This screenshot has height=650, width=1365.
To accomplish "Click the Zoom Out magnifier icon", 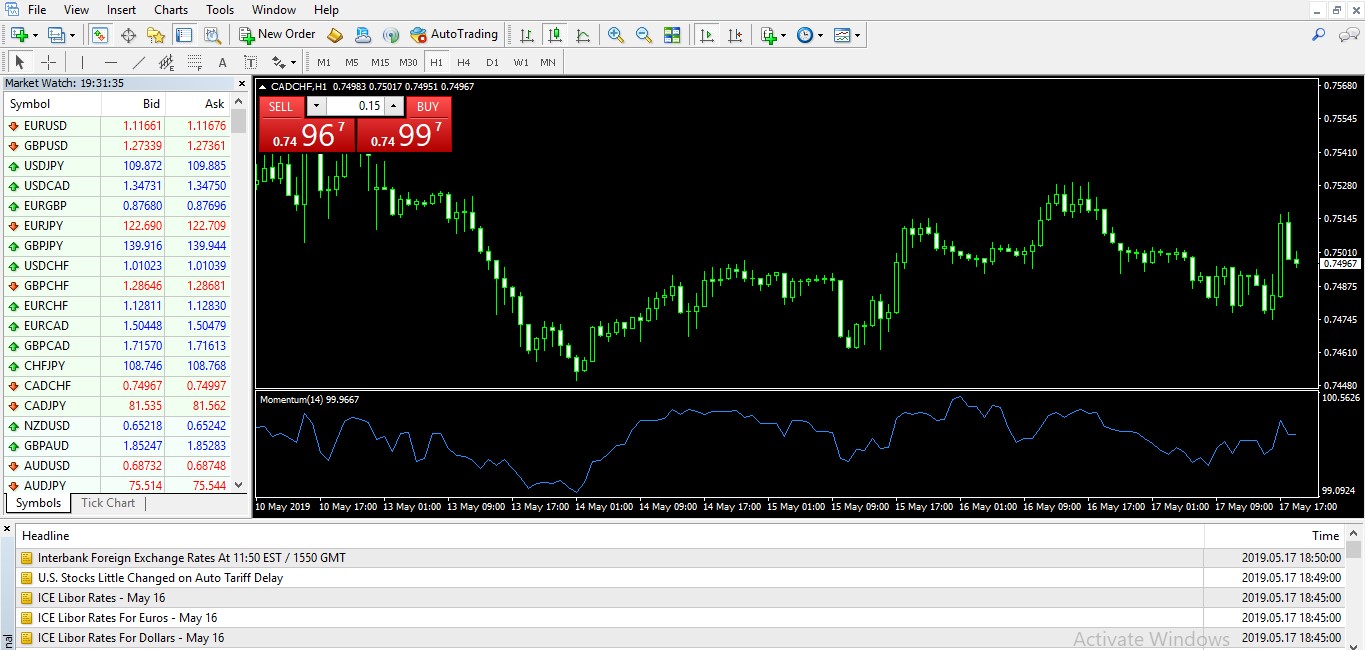I will pyautogui.click(x=644, y=35).
